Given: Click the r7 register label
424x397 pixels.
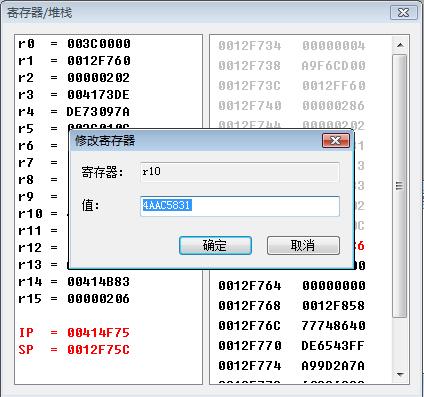Looking at the screenshot, I should [26, 163].
